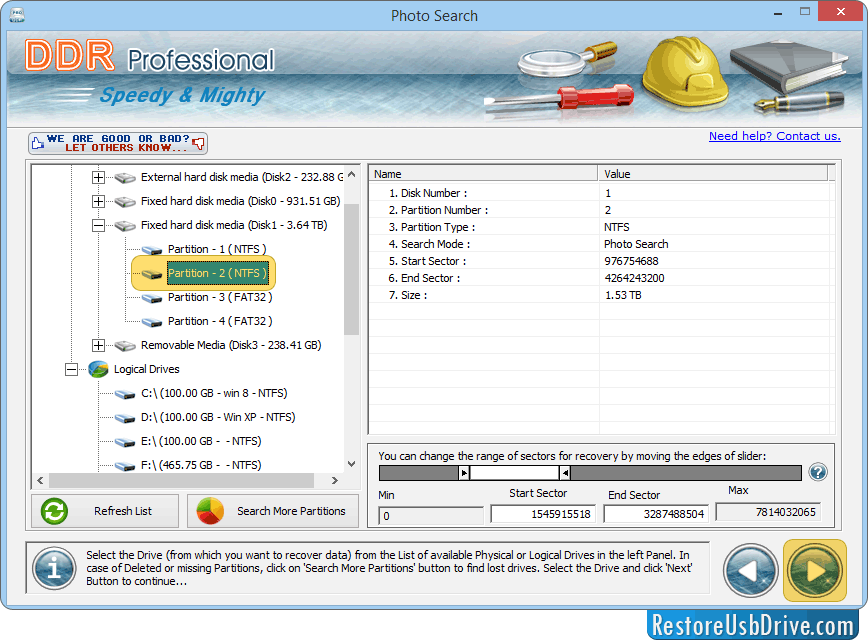Click the 'Partition Number' row
This screenshot has height=640, width=868.
coord(601,210)
